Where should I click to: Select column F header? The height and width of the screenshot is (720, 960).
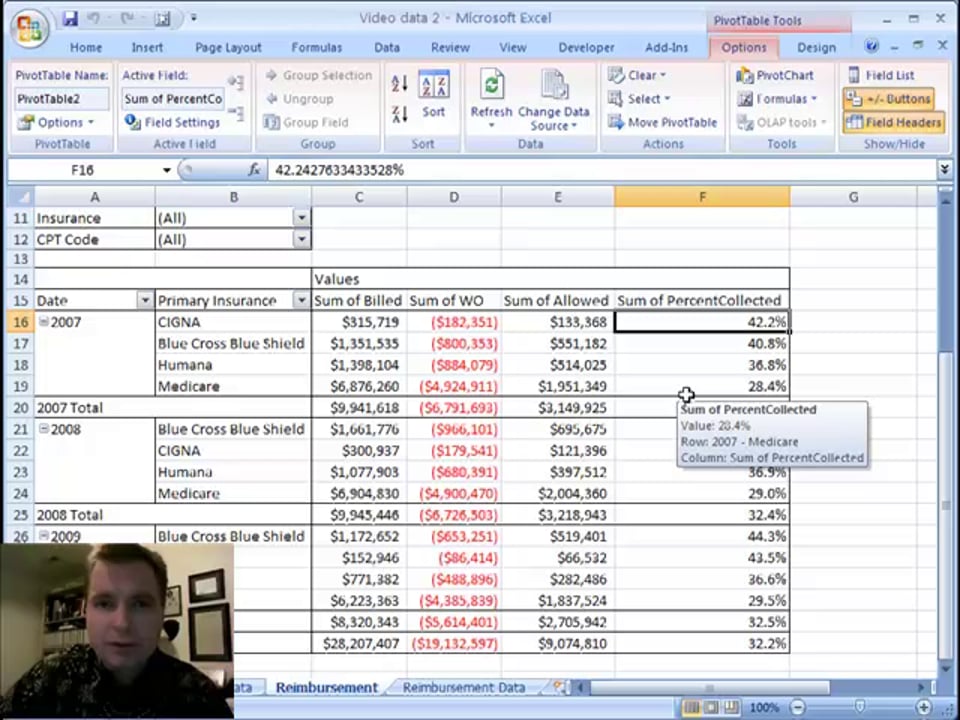coord(702,197)
